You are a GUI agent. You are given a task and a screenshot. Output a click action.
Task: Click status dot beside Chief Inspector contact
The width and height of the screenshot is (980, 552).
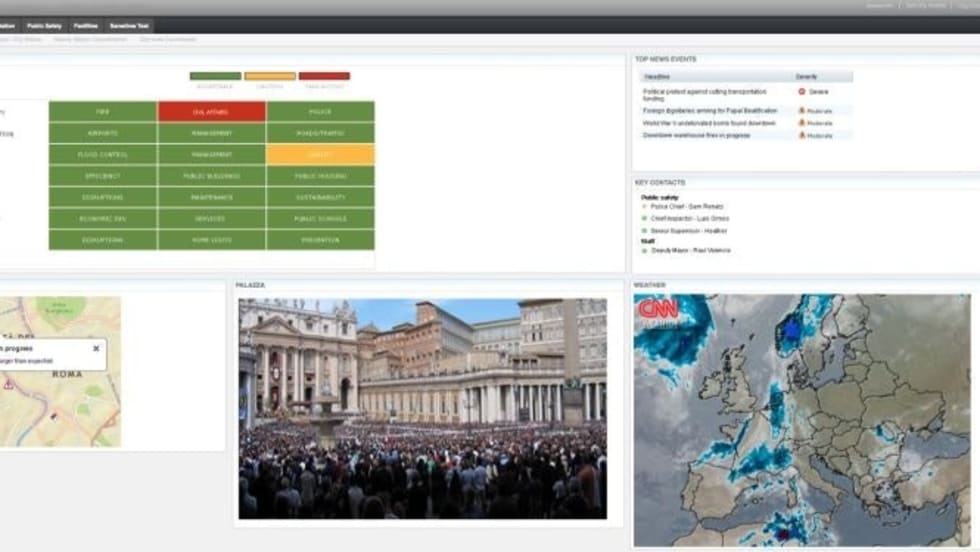[645, 218]
